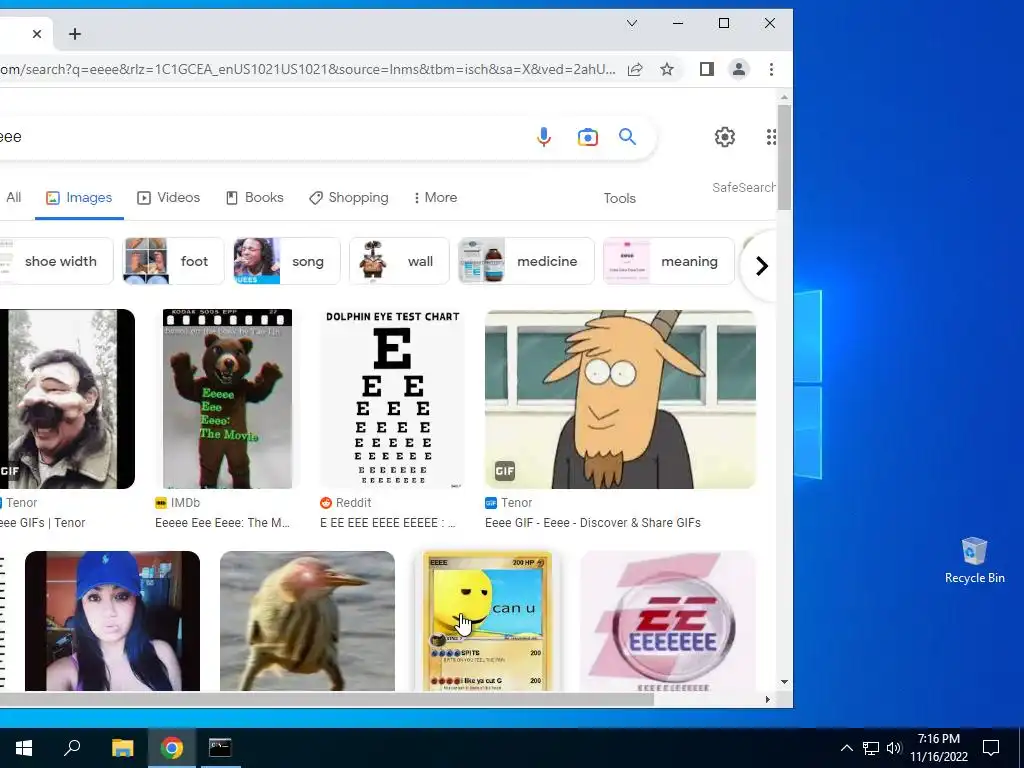This screenshot has height=768, width=1024.
Task: Open Chrome side panel
Action: pyautogui.click(x=707, y=69)
